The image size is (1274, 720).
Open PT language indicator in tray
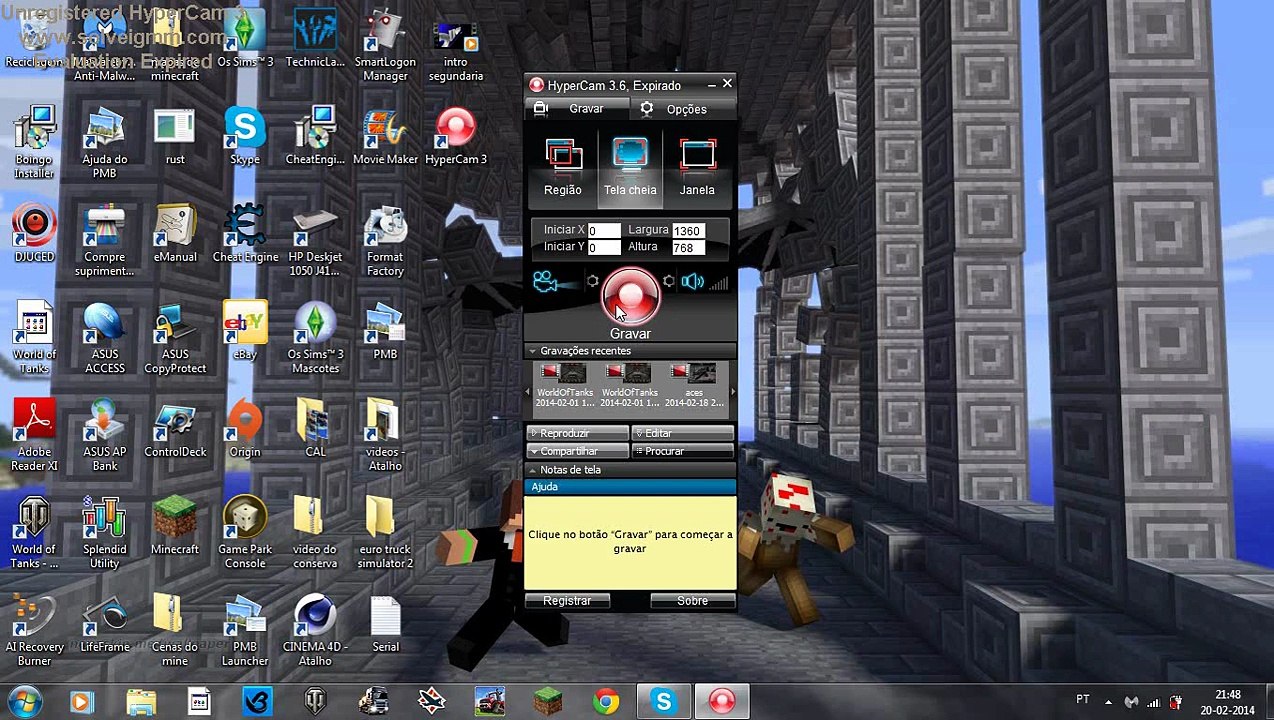(x=1083, y=700)
